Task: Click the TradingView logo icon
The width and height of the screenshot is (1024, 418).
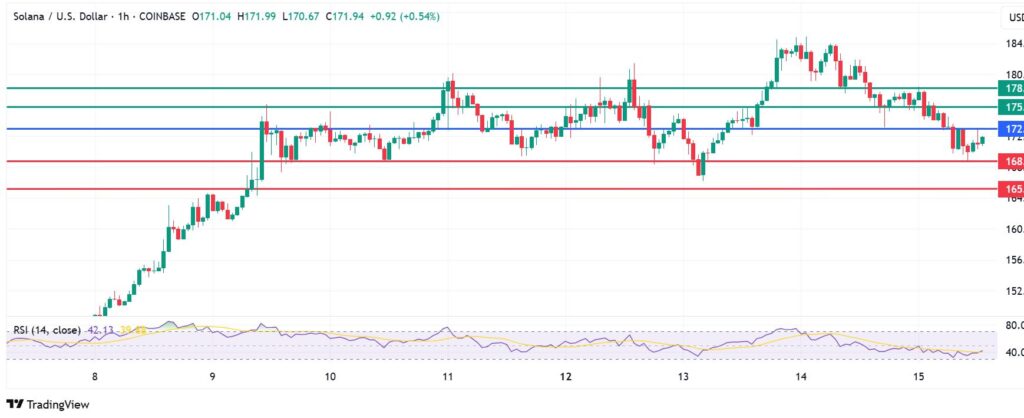Action: [15, 404]
